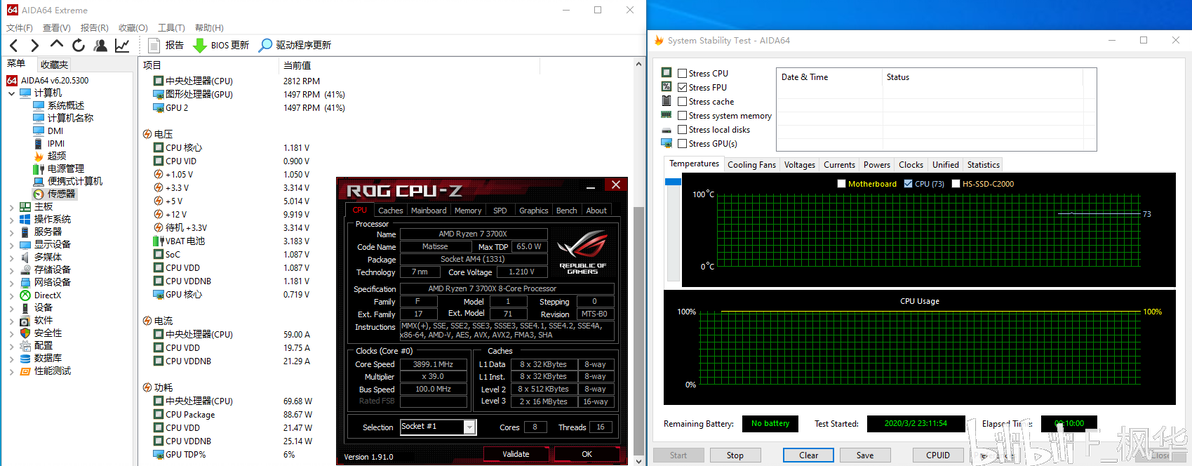Switch to Statistics tab
The height and width of the screenshot is (466, 1192).
pyautogui.click(x=983, y=164)
